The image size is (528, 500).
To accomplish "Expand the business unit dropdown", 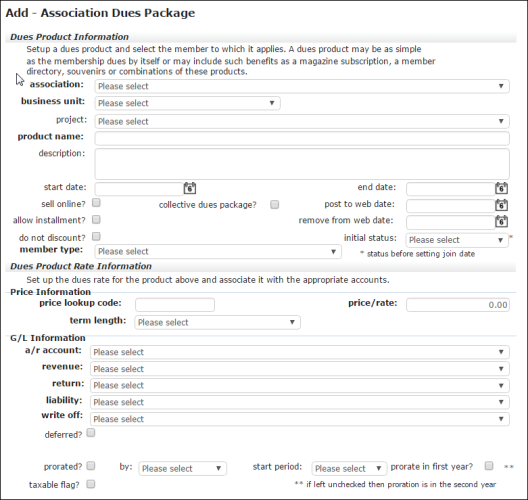I will click(187, 103).
